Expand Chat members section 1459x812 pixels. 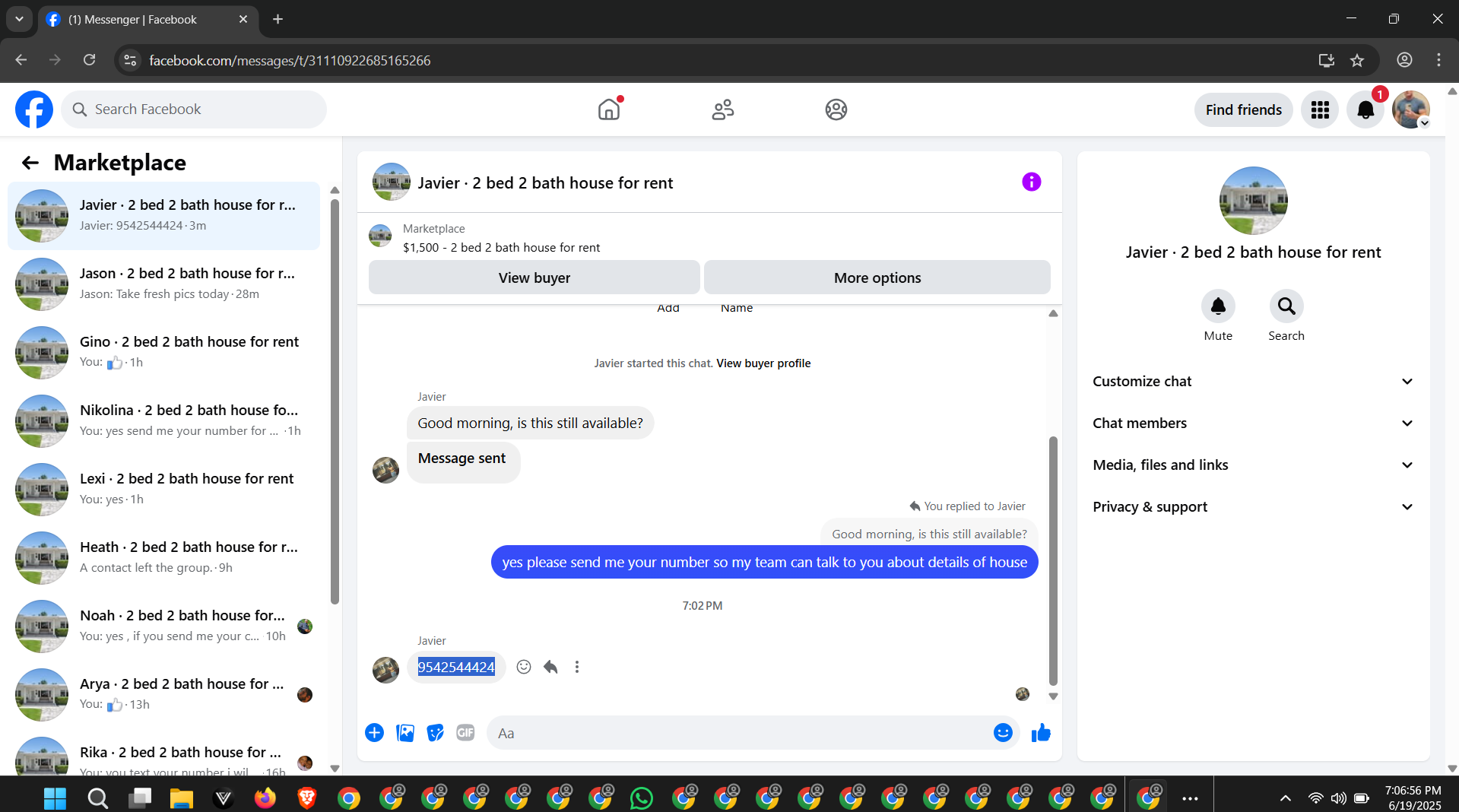[1253, 423]
